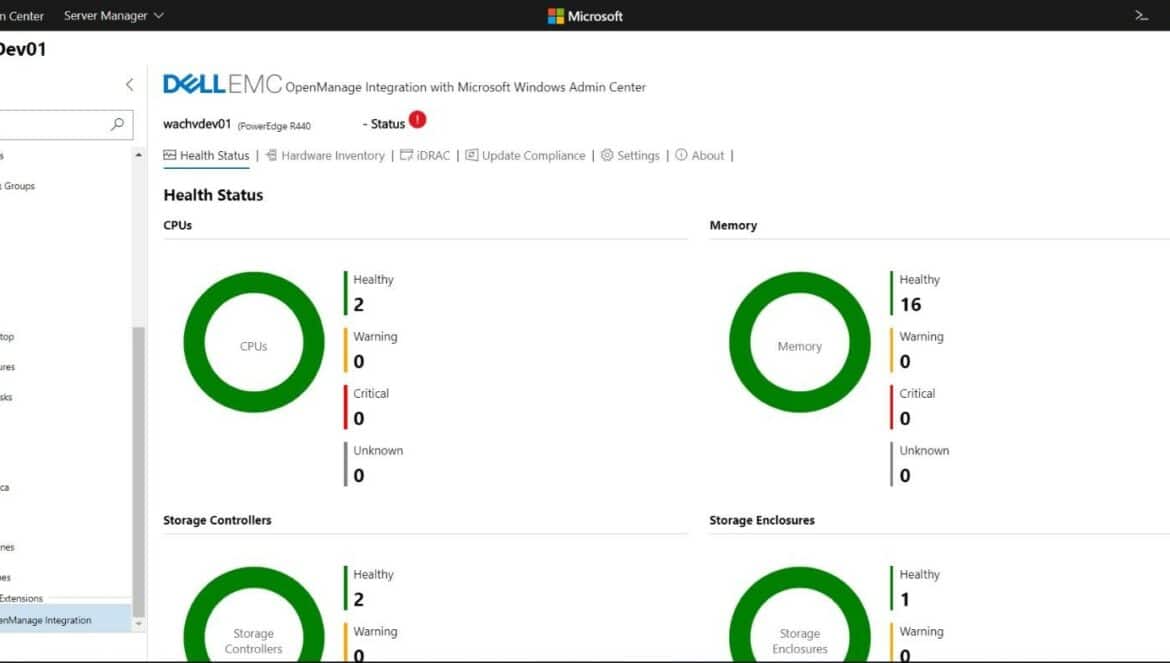
Task: Click the Storage Controllers section heading
Action: coord(217,520)
